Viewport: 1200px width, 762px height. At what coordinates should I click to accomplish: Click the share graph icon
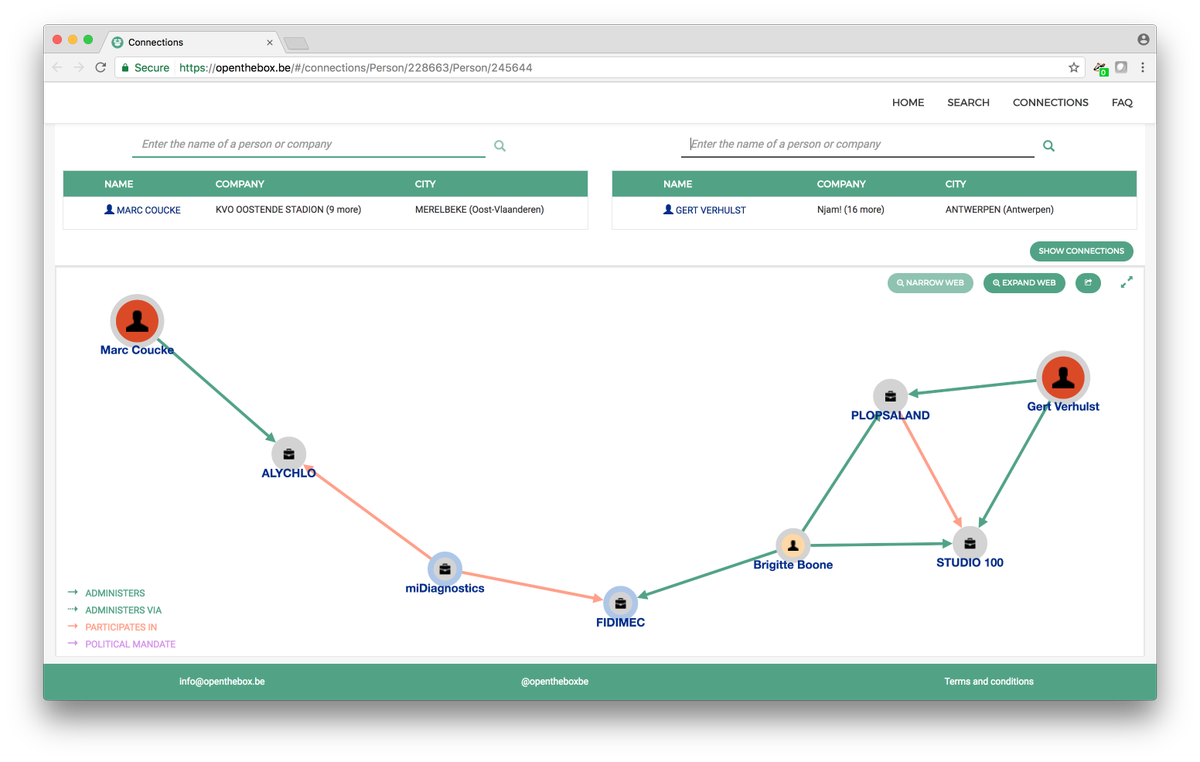pyautogui.click(x=1088, y=283)
